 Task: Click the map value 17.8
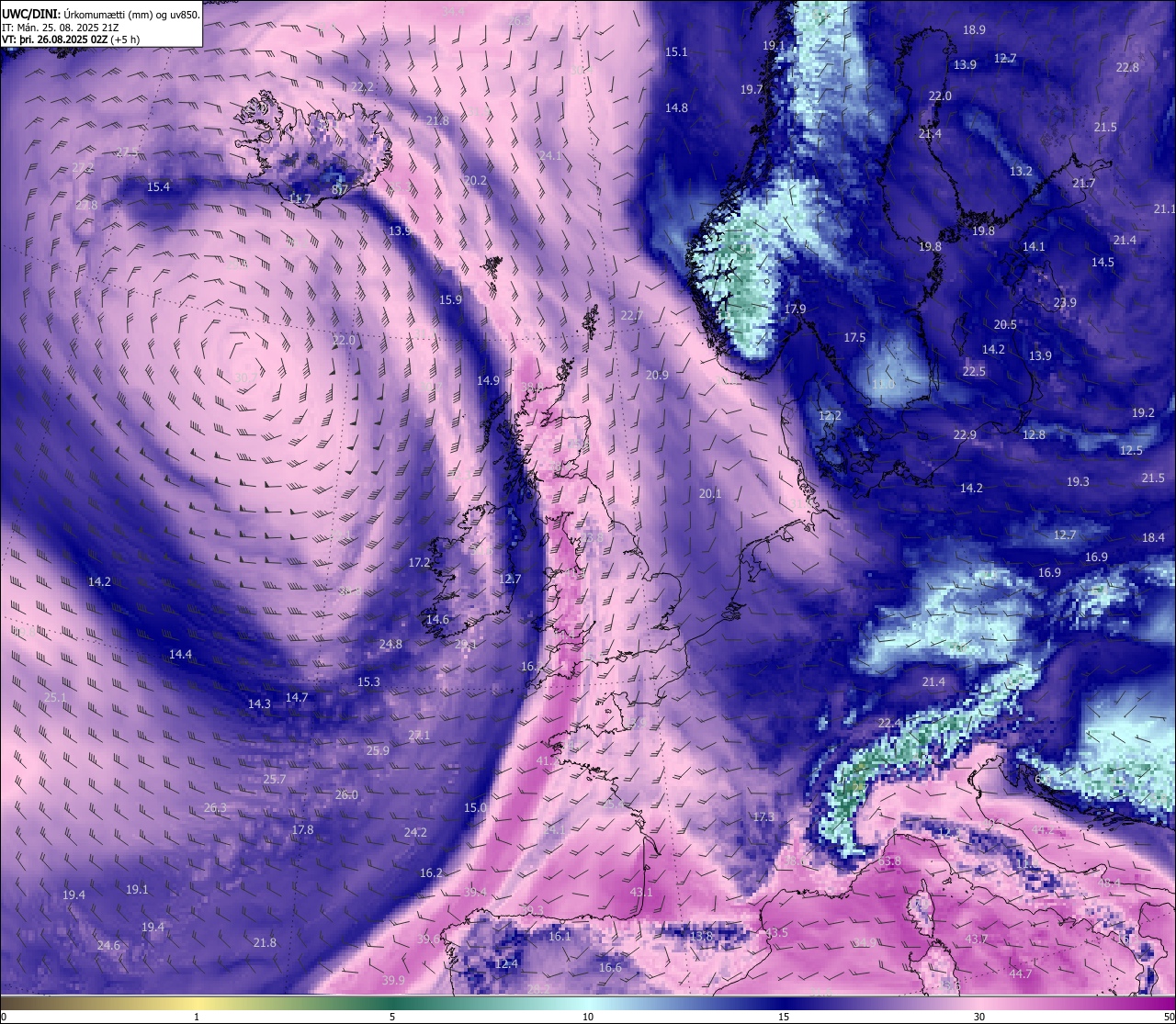tap(302, 830)
